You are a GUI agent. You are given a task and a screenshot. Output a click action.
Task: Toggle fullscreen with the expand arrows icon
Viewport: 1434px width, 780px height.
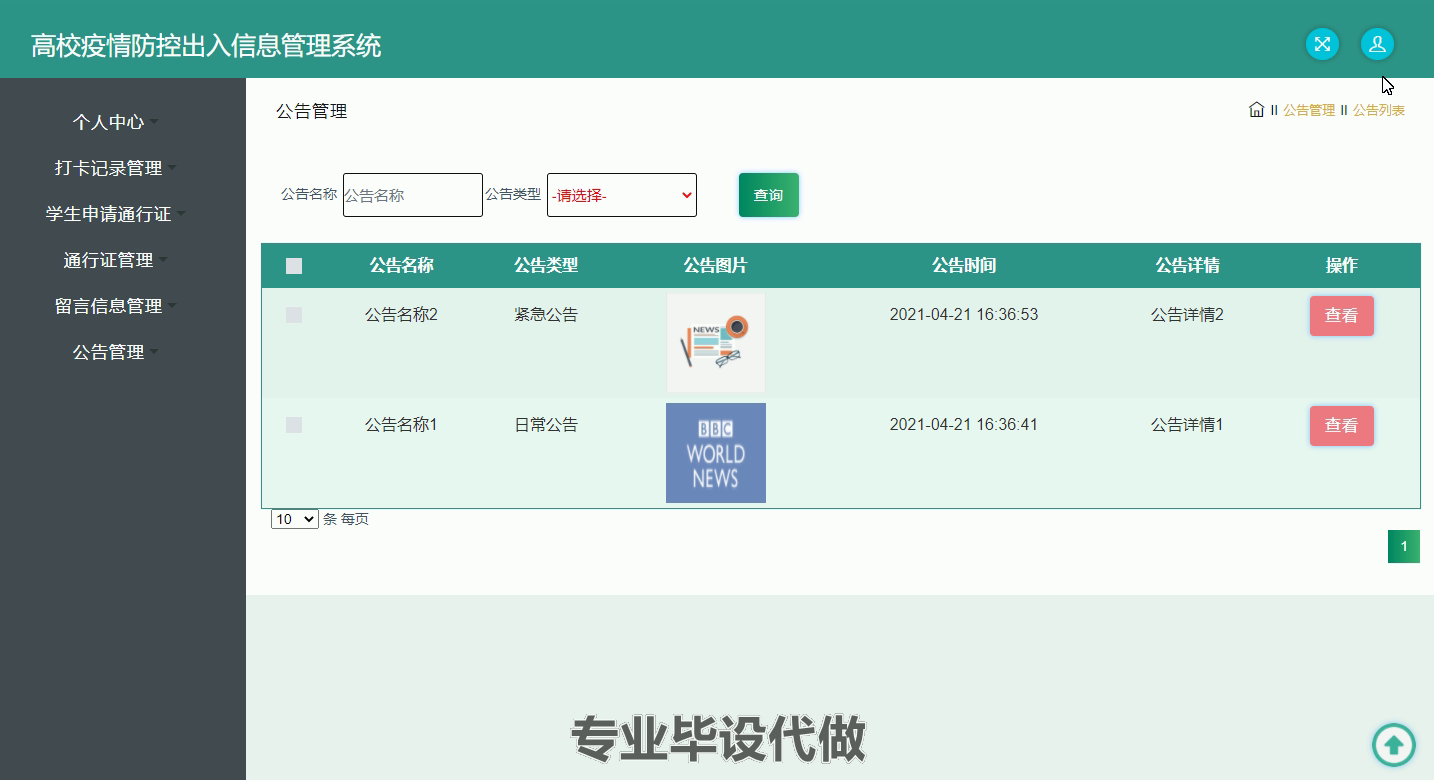click(1322, 44)
